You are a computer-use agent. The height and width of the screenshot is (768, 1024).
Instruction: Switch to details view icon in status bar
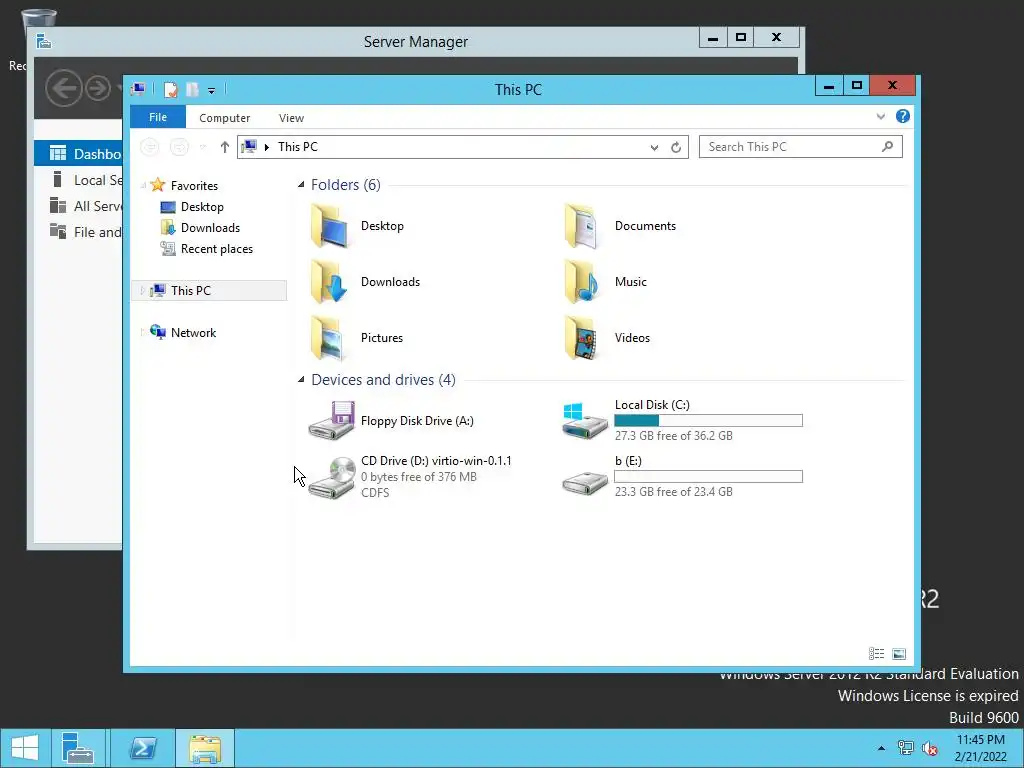click(876, 654)
